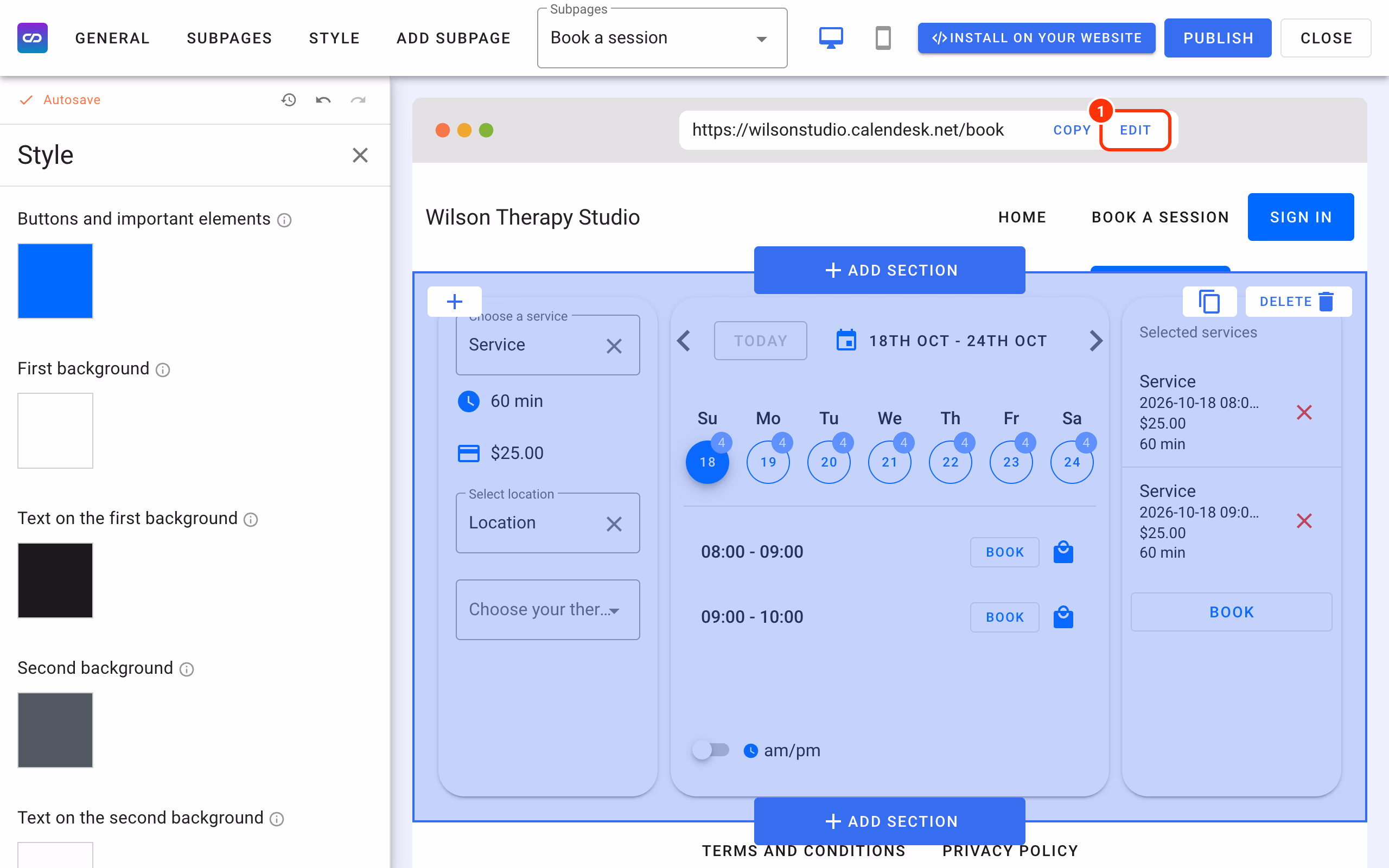Open the SUBPAGES menu
Viewport: 1389px width, 868px height.
pyautogui.click(x=230, y=38)
